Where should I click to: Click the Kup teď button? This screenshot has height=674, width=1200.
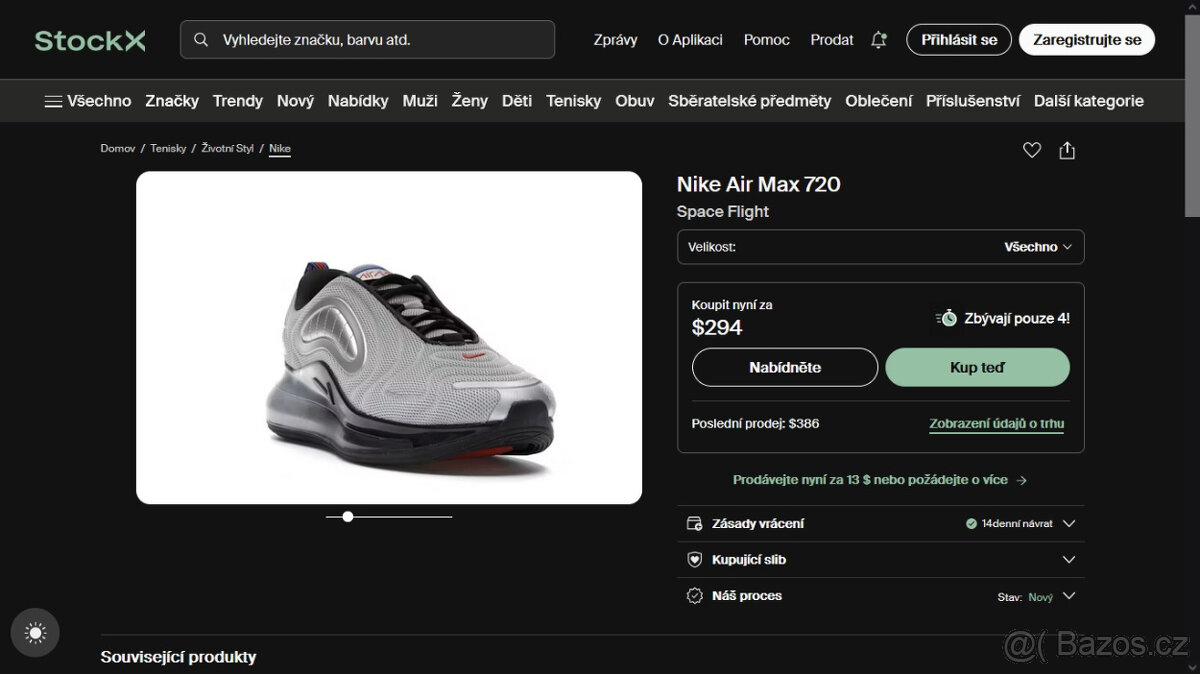tap(977, 367)
